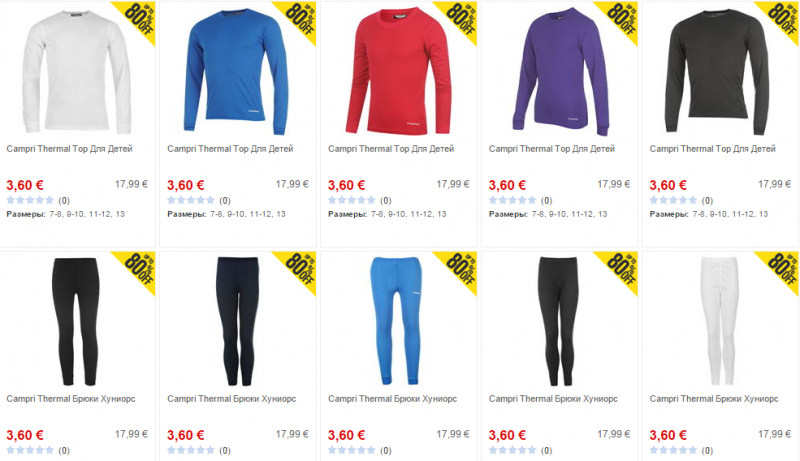The image size is (800, 461).
Task: Click star rating under white thermal pants
Action: tap(673, 450)
